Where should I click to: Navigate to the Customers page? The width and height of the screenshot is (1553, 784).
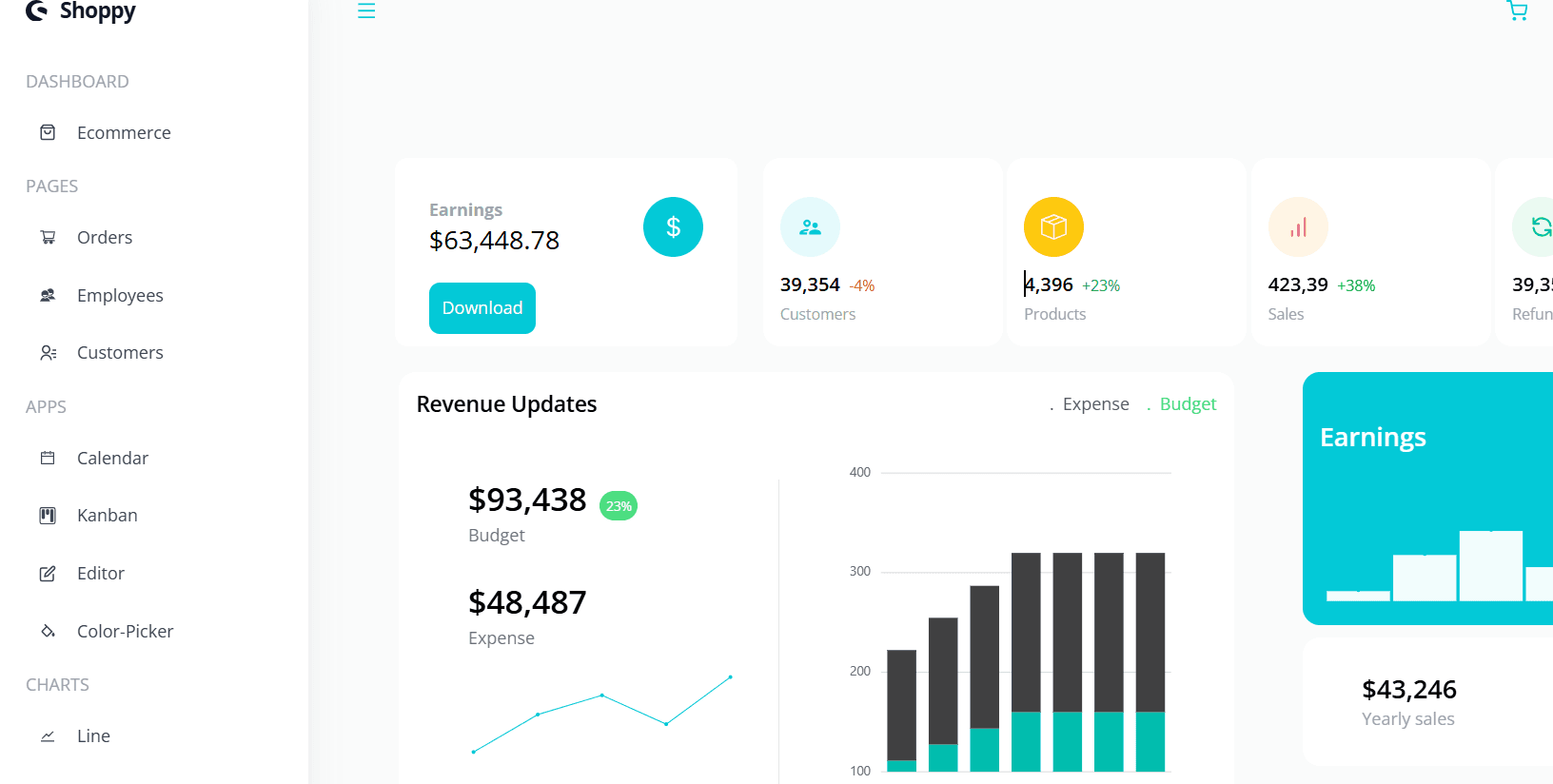click(120, 352)
